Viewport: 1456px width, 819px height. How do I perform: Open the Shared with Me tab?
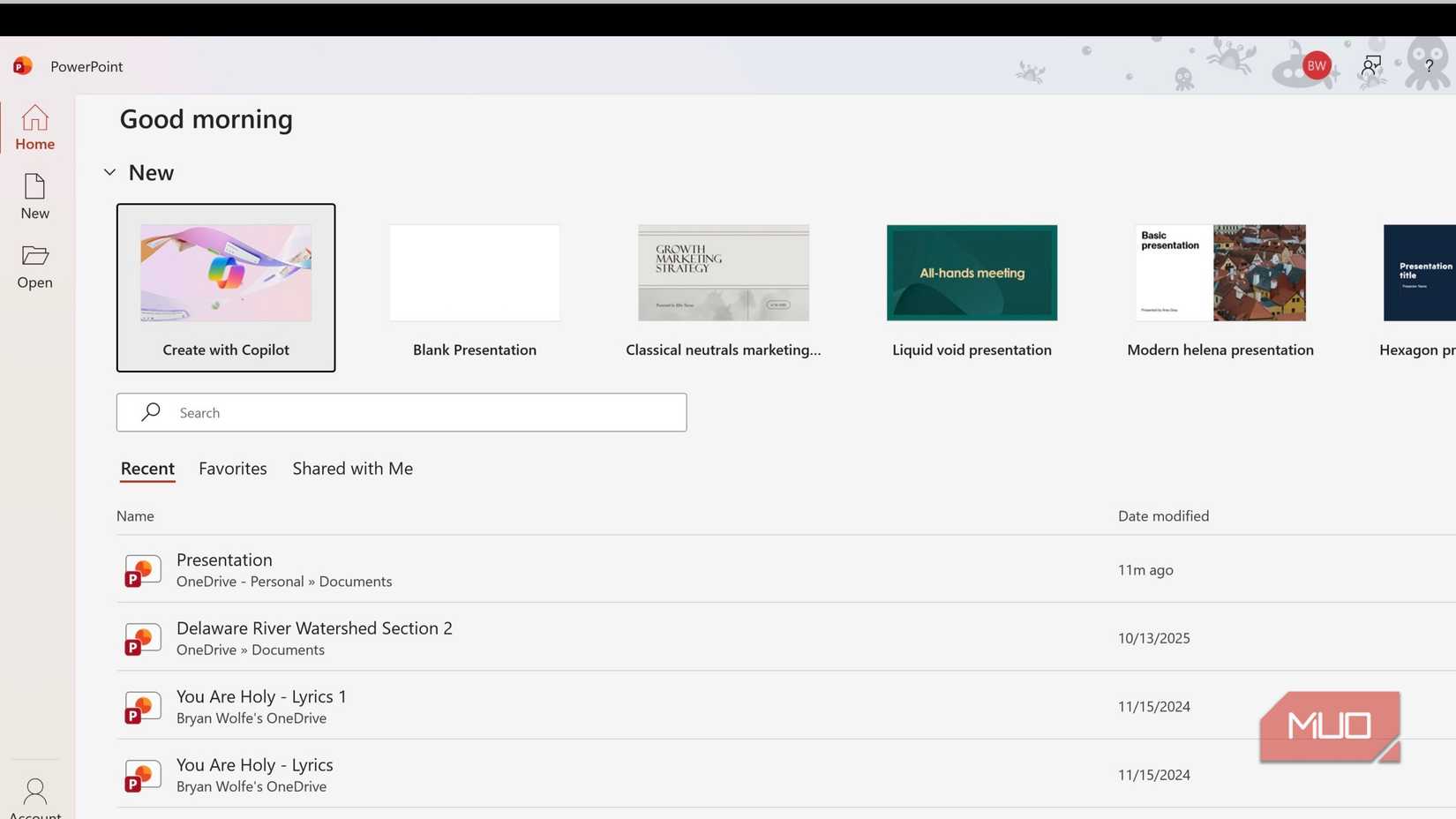click(351, 469)
